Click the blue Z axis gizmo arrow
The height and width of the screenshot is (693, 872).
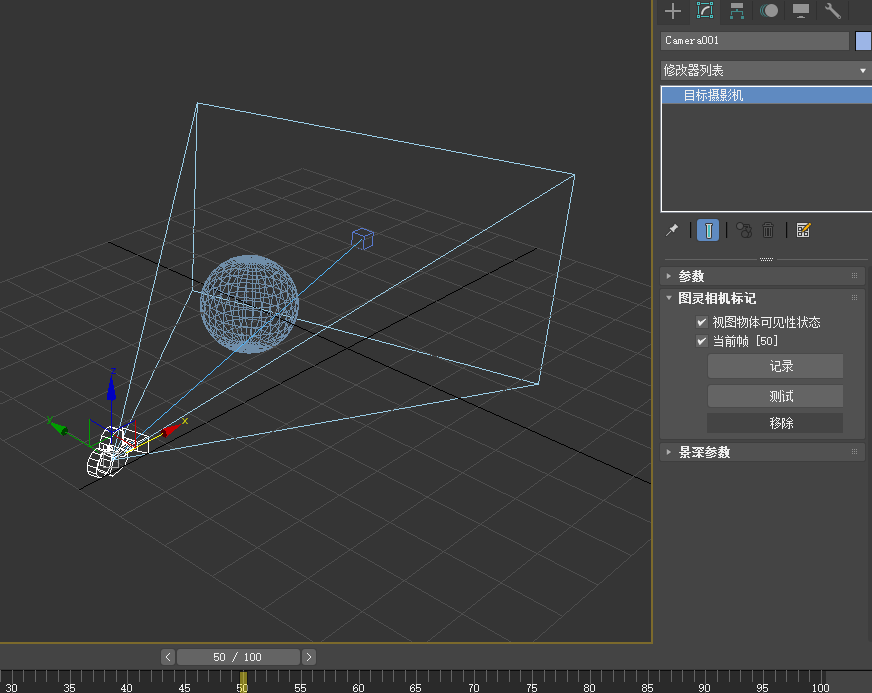111,386
